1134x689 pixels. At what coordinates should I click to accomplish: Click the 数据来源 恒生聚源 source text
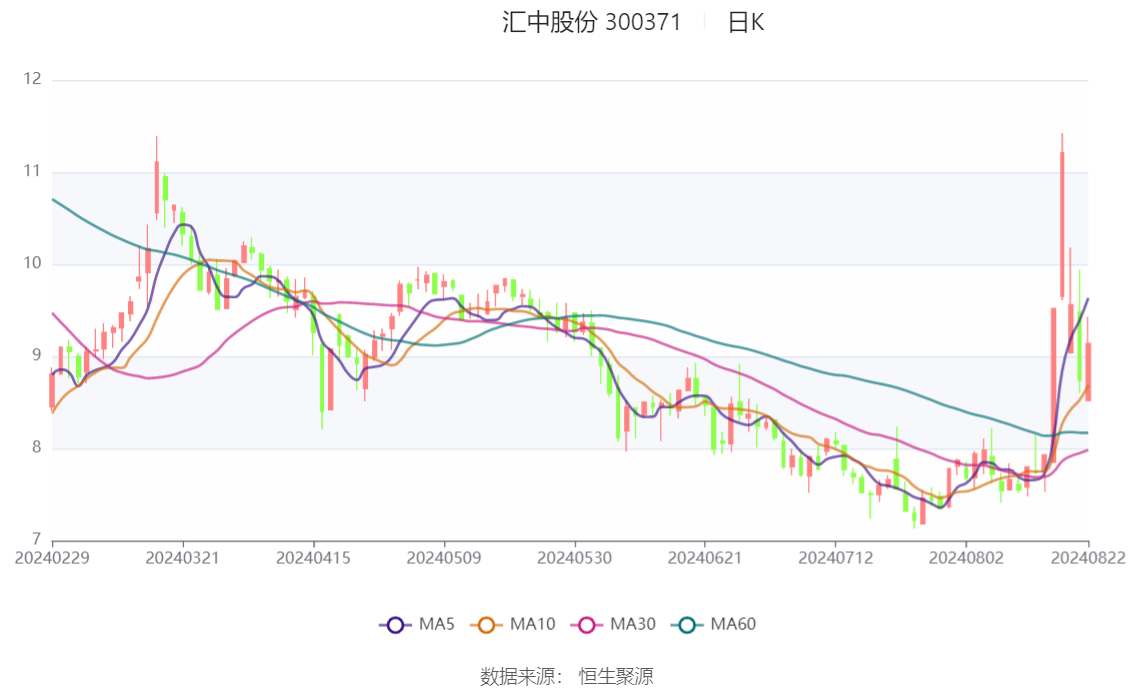(566, 677)
